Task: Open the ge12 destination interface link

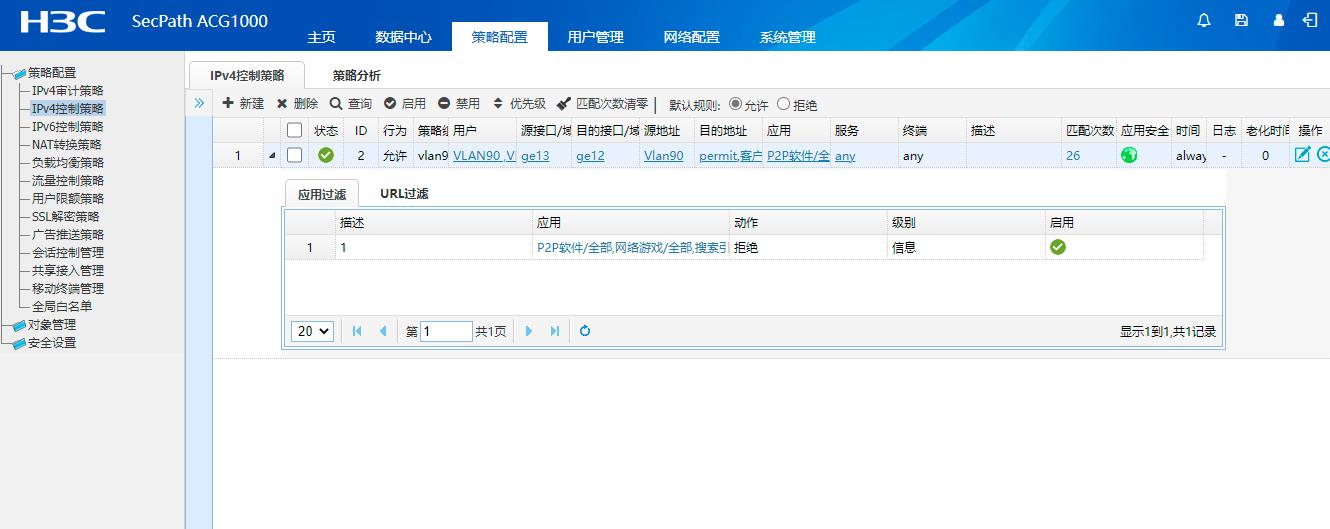Action: (590, 155)
